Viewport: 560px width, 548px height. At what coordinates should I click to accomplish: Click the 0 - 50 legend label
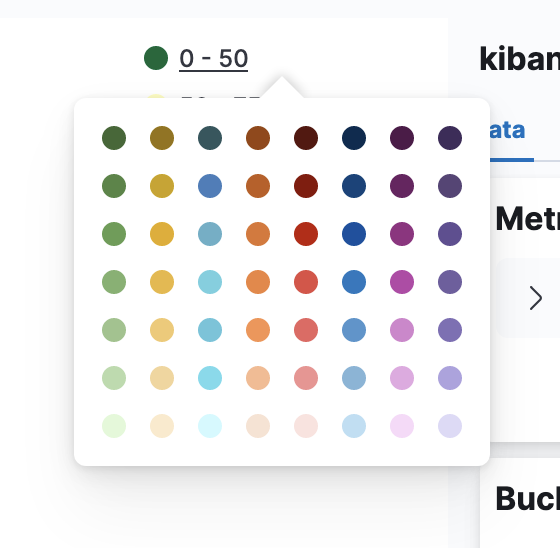tap(214, 58)
